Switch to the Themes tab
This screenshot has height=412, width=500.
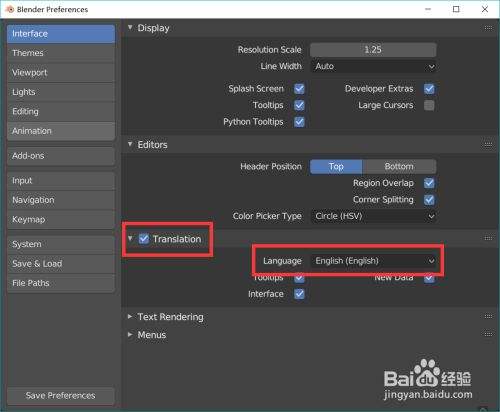tap(61, 53)
